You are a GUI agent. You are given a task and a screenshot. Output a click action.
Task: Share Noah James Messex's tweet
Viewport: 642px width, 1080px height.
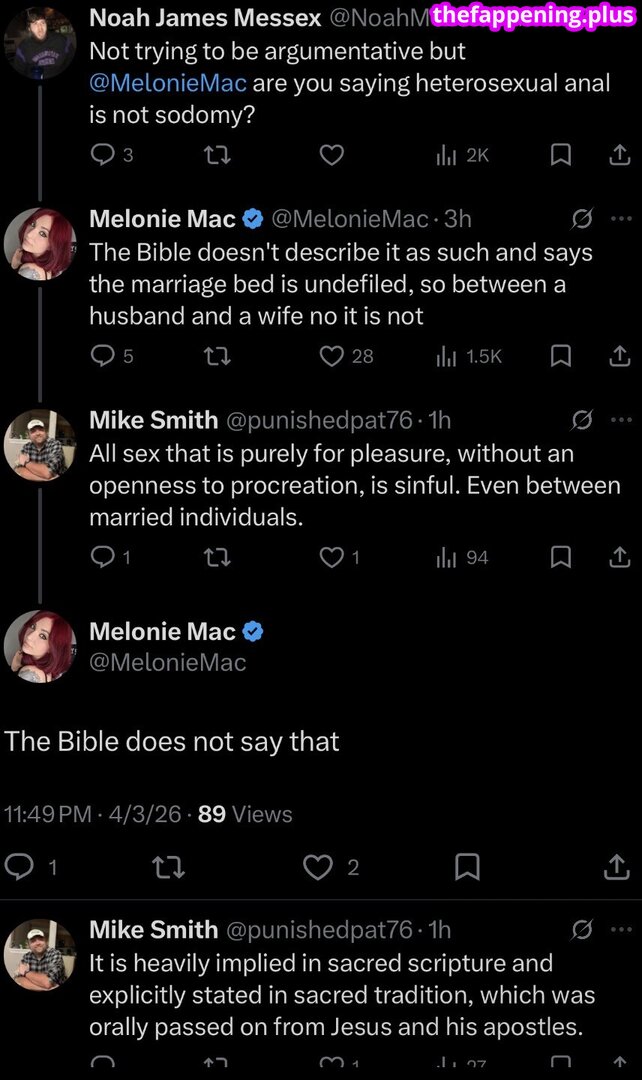pyautogui.click(x=619, y=155)
